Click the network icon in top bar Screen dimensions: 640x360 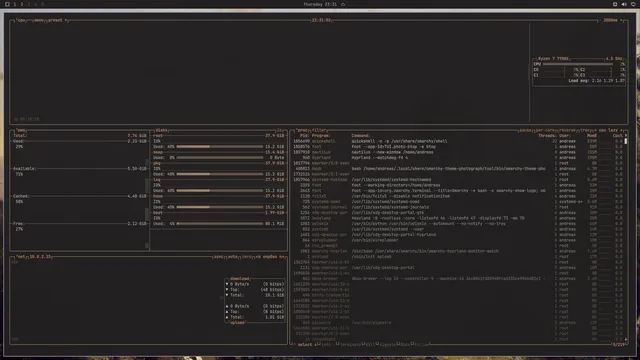(x=615, y=4)
